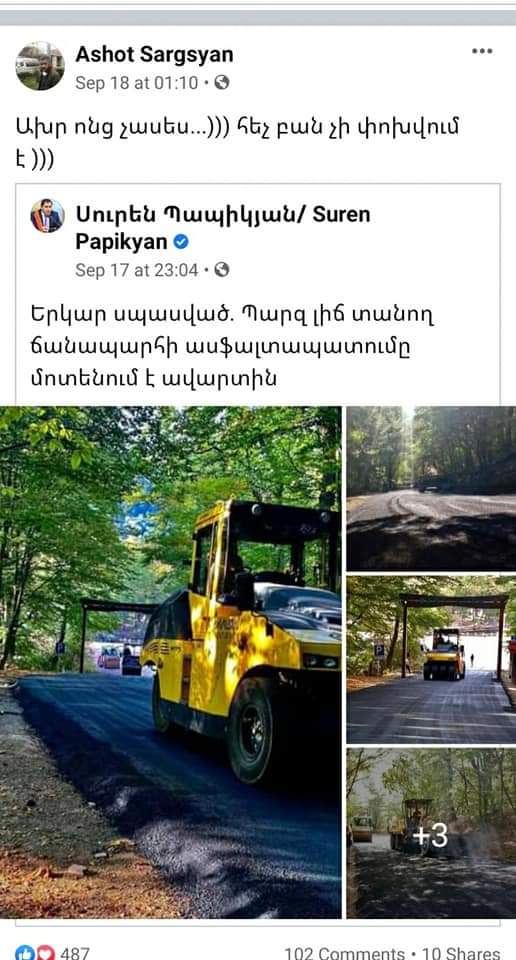Open the Sep 17 at 23:04 timestamp

pyautogui.click(x=136, y=270)
